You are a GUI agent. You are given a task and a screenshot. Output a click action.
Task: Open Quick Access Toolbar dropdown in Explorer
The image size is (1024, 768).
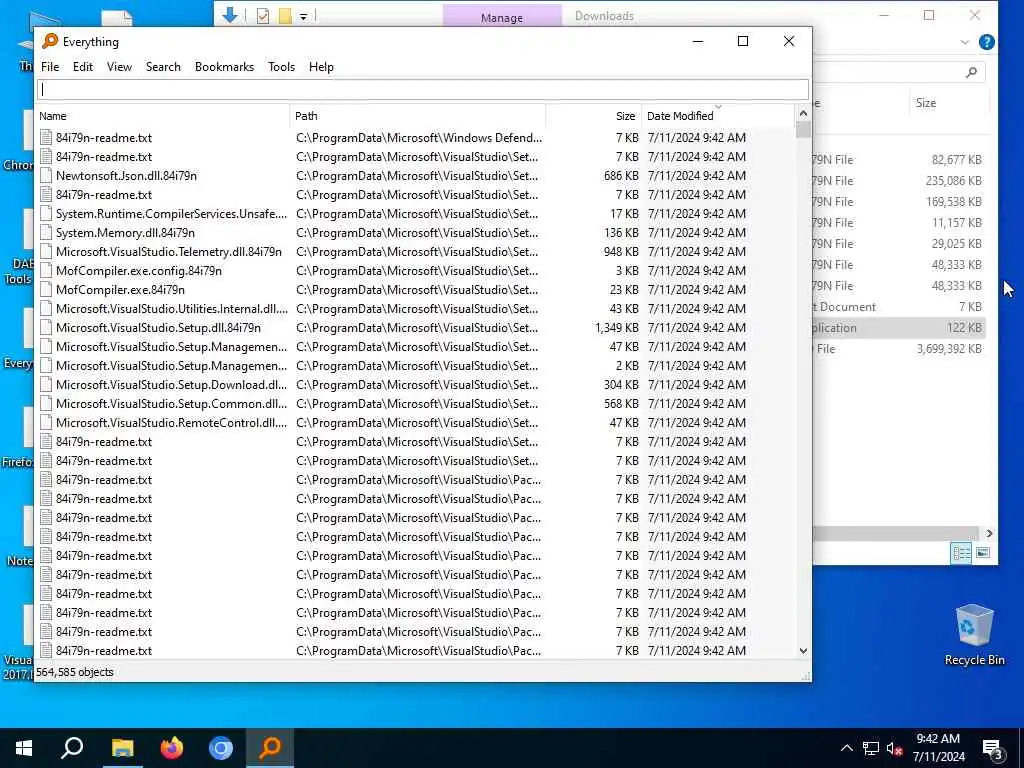coord(303,16)
